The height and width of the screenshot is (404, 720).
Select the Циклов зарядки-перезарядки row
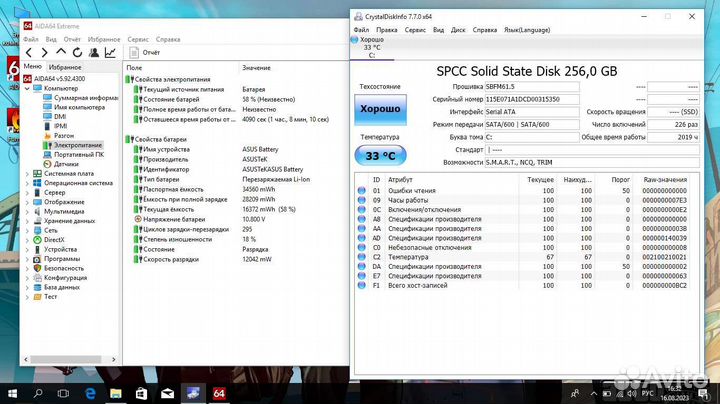236,229
